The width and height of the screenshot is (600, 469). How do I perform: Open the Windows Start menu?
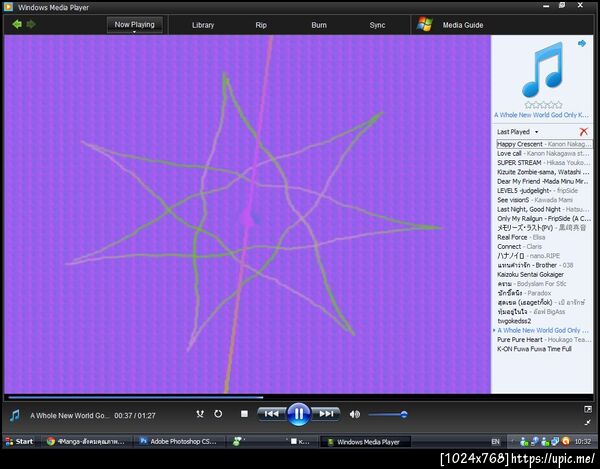coord(19,441)
